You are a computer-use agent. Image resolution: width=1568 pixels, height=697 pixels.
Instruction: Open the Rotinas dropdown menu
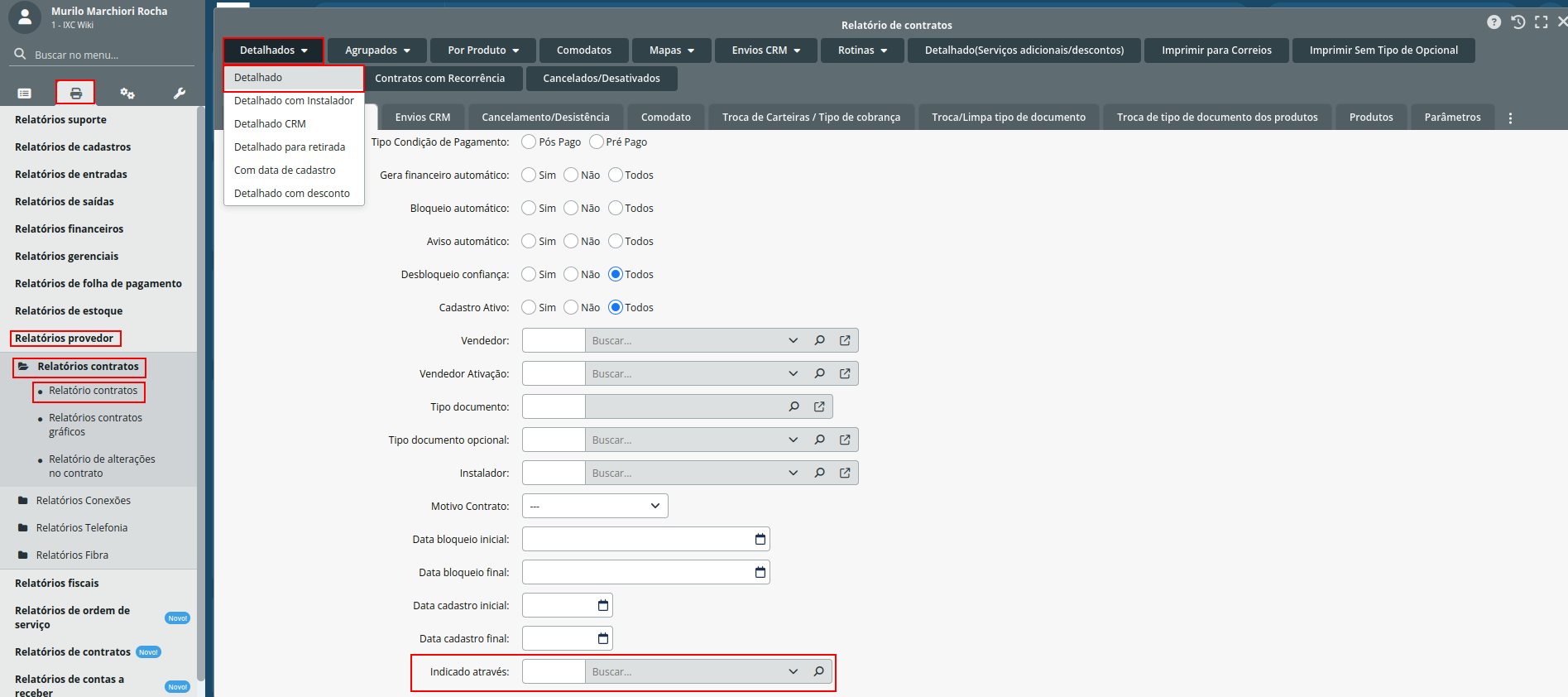pyautogui.click(x=862, y=50)
